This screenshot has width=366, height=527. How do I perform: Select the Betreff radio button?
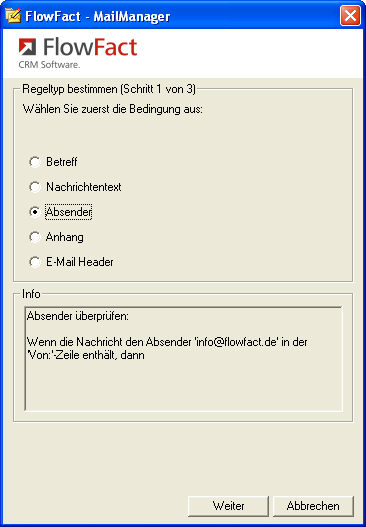click(x=35, y=162)
